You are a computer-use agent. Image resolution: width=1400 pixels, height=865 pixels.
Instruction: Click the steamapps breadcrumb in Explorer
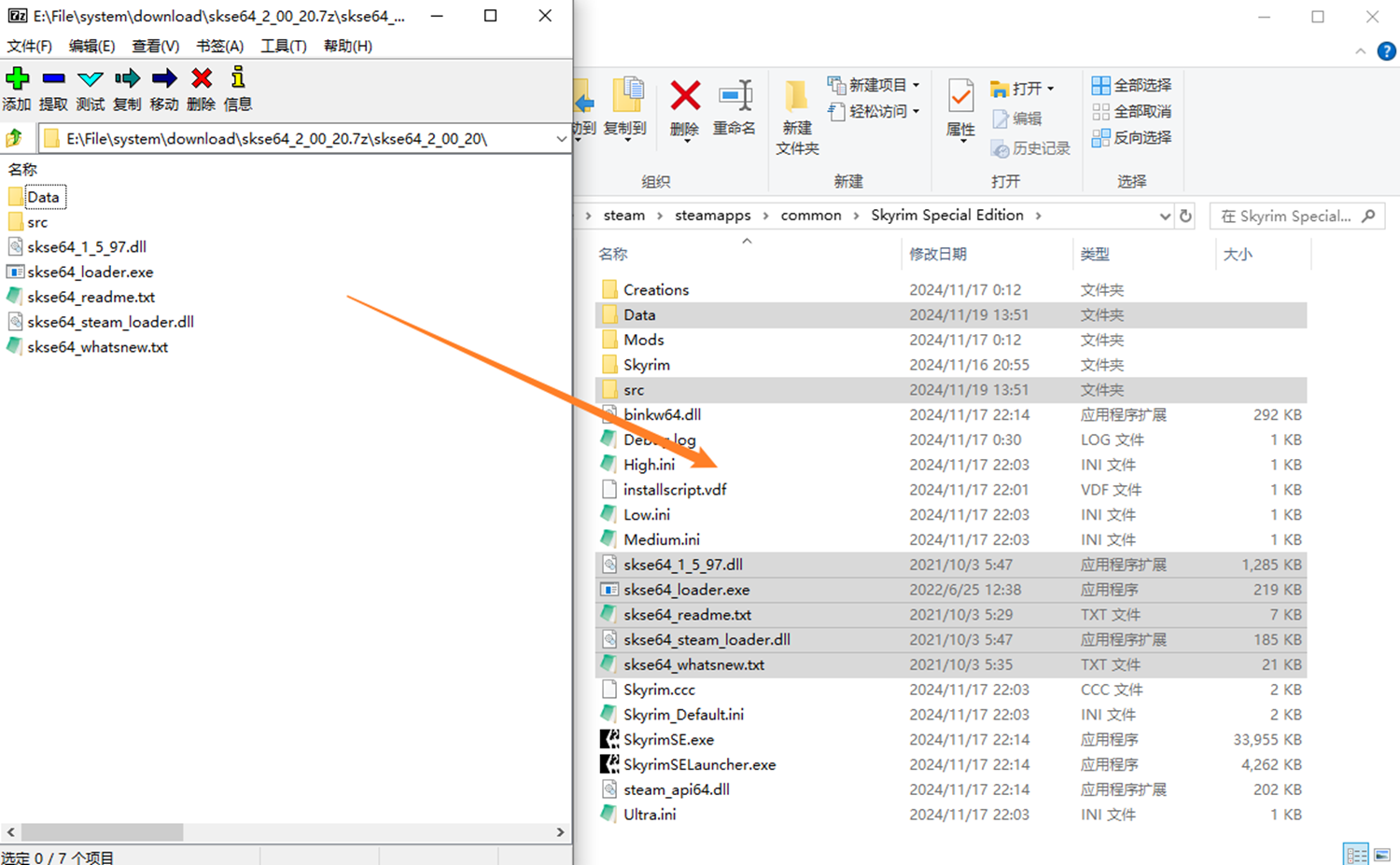tap(713, 216)
